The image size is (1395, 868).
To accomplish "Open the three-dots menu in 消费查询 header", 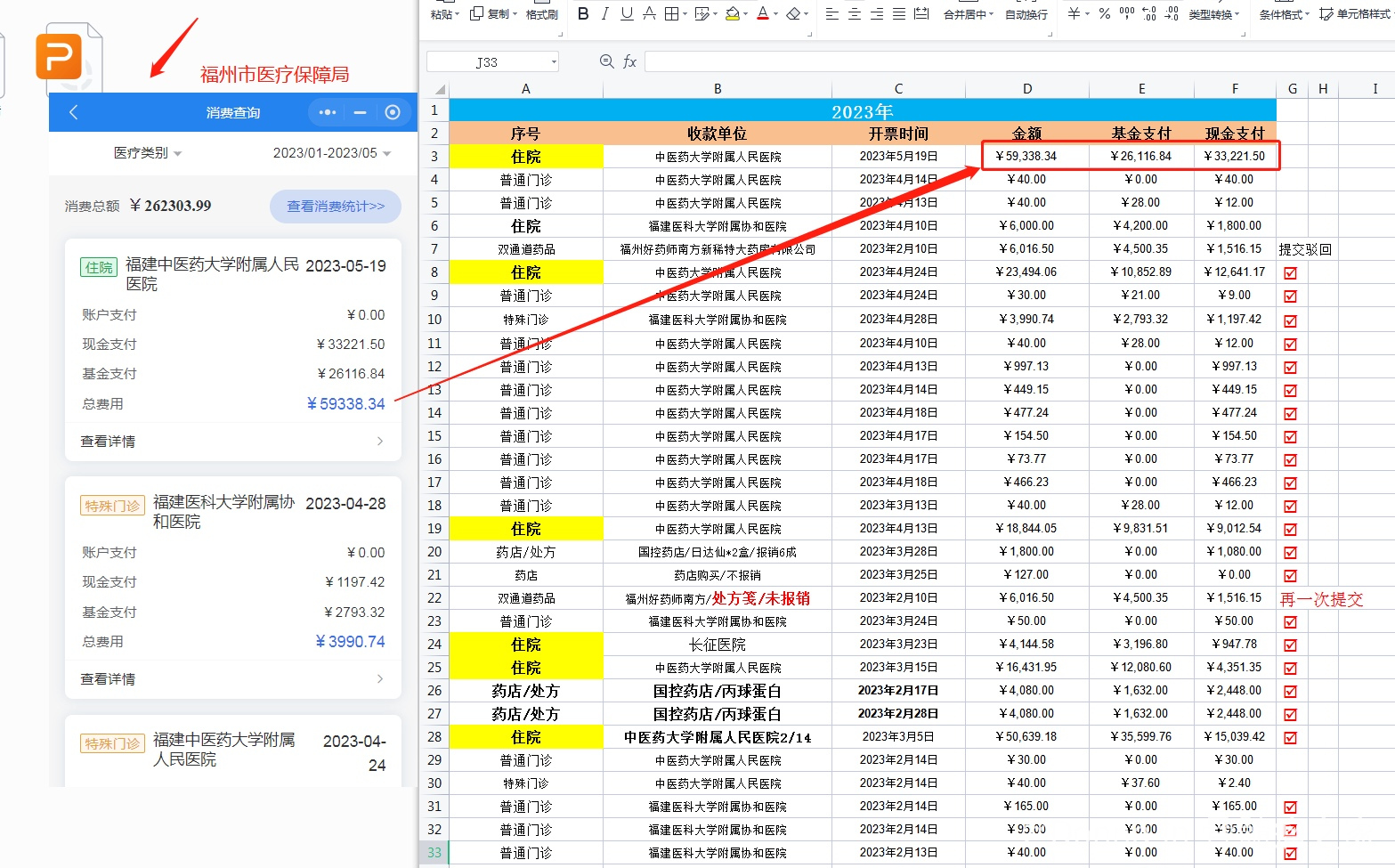I will pos(328,112).
